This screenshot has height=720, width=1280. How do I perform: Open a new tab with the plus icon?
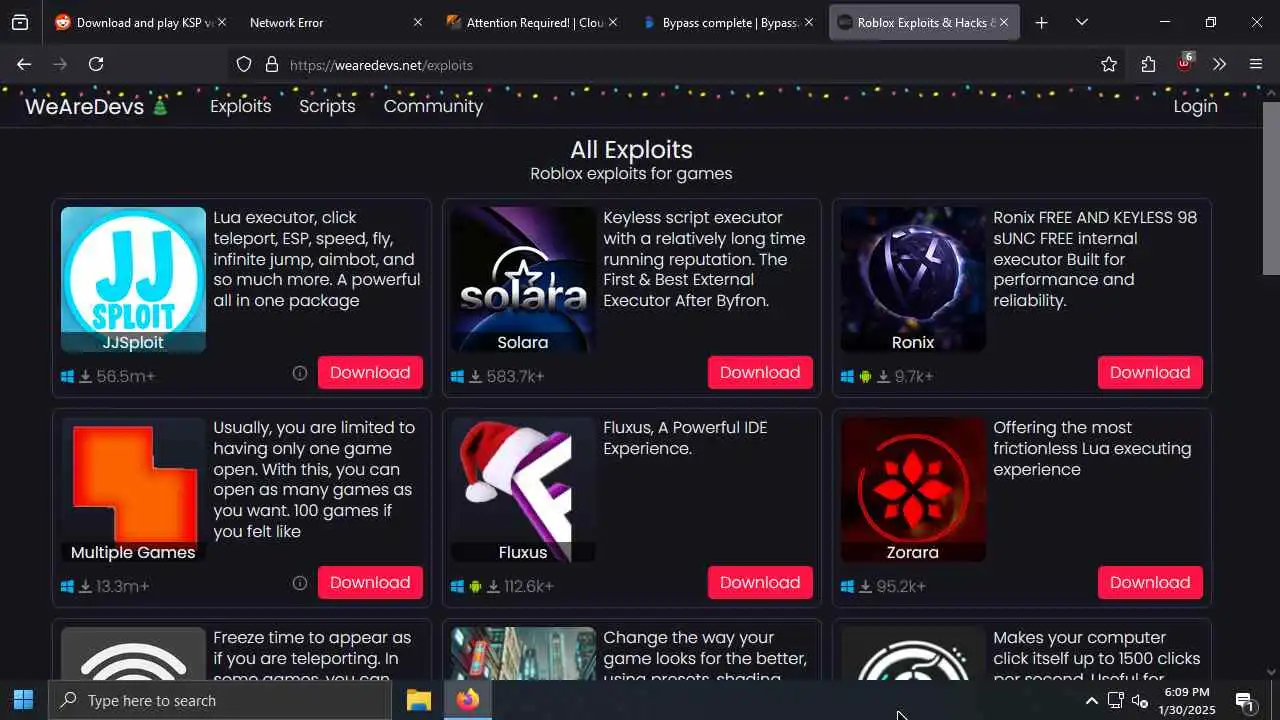click(x=1041, y=22)
